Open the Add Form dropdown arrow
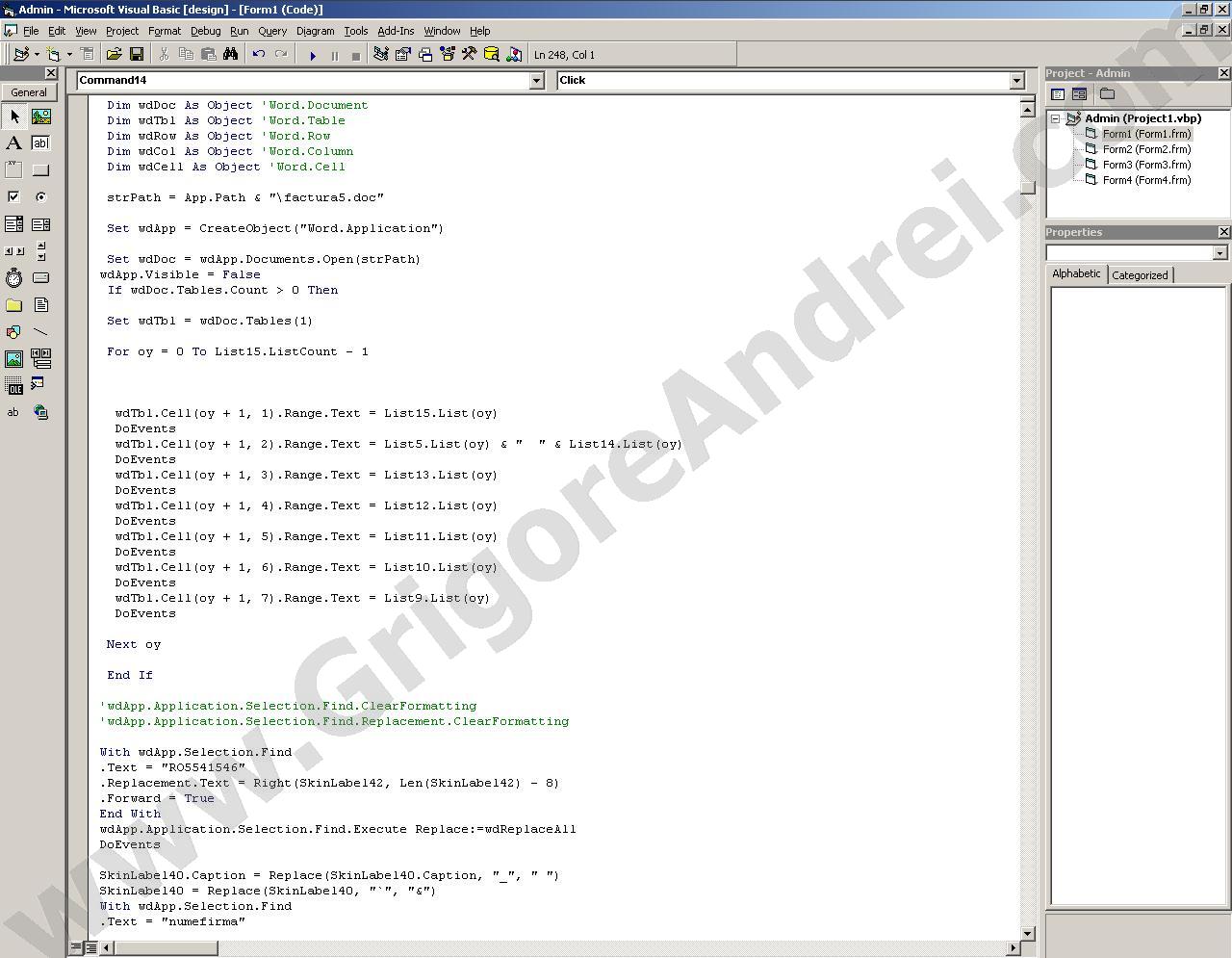Viewport: 1232px width, 958px height. click(x=69, y=55)
